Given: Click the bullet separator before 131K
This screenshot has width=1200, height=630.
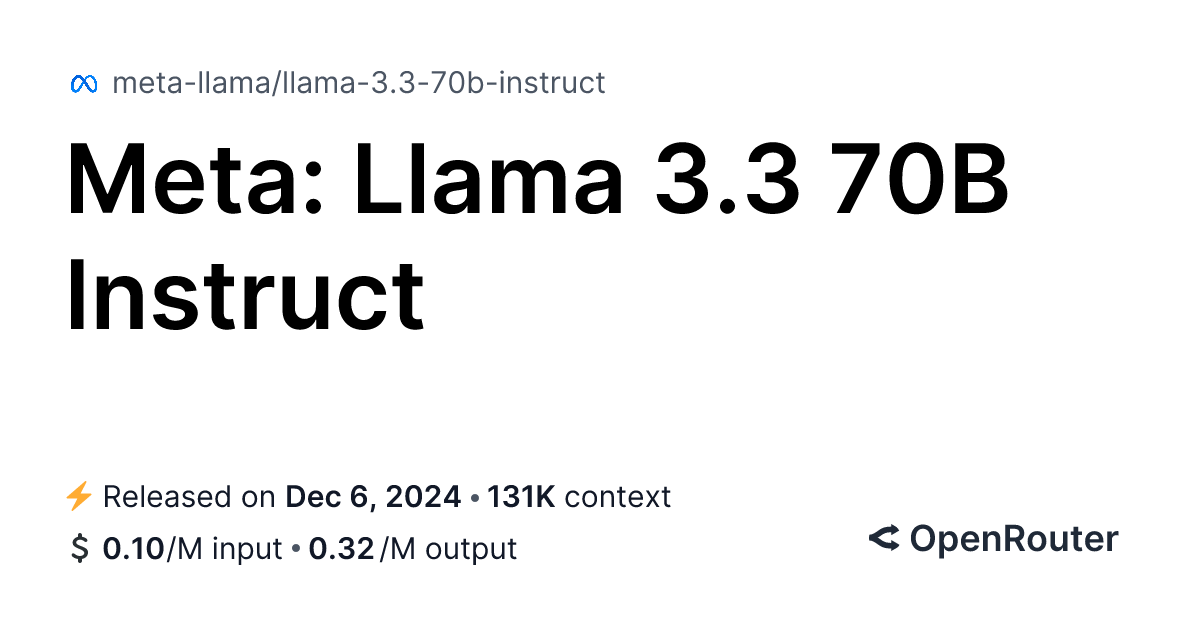Looking at the screenshot, I should 474,497.
